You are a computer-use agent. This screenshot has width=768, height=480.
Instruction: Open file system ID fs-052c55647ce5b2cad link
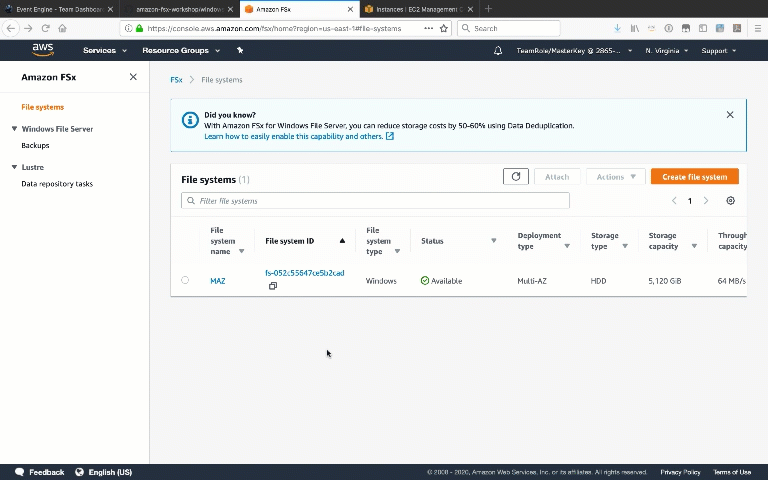(x=305, y=273)
